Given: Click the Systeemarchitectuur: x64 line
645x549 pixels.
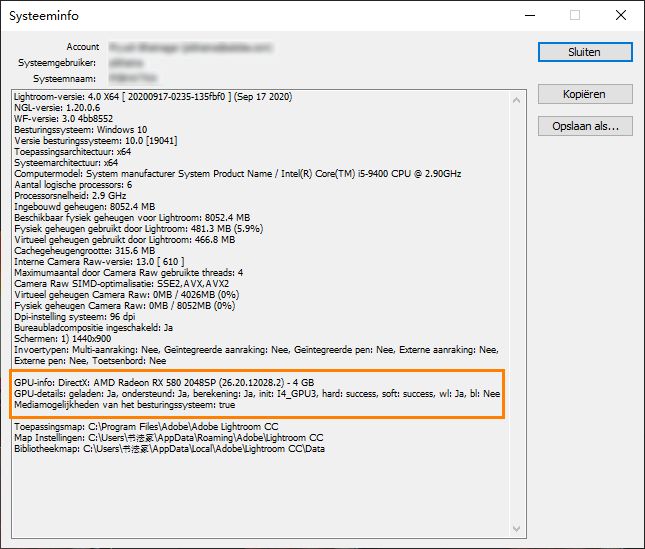Looking at the screenshot, I should tap(66, 163).
